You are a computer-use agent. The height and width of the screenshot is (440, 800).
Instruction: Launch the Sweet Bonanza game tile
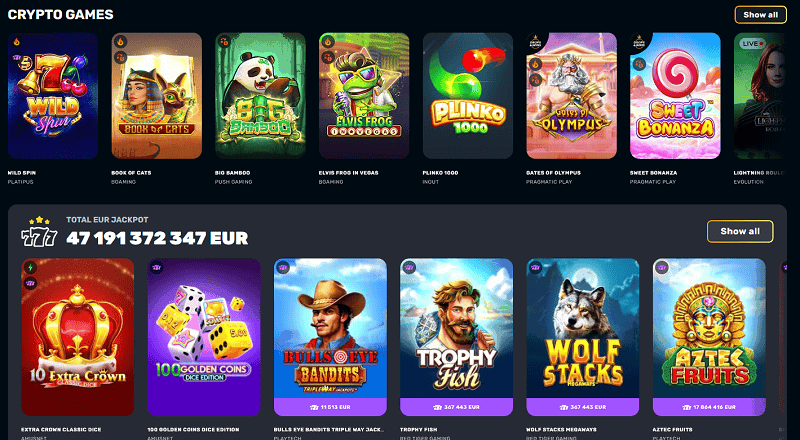click(x=675, y=95)
